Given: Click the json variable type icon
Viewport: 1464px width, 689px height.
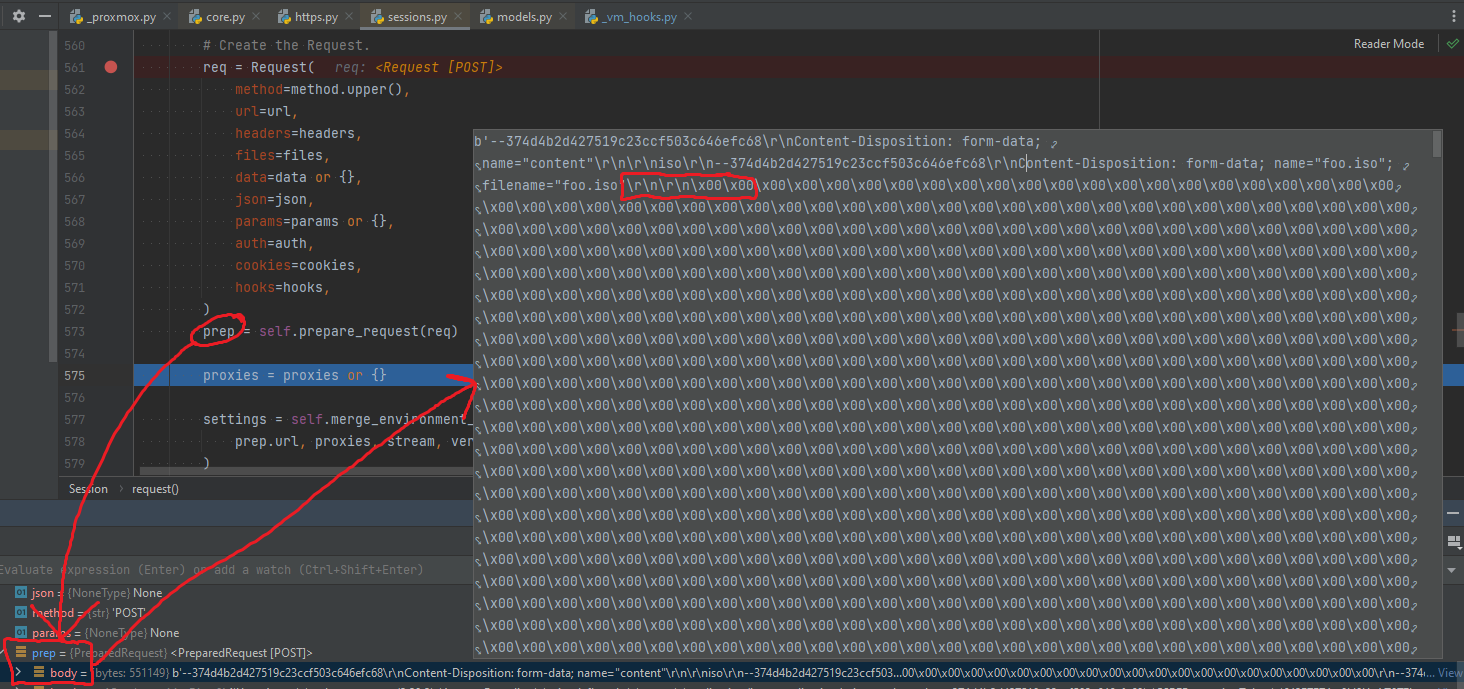Looking at the screenshot, I should coord(21,593).
